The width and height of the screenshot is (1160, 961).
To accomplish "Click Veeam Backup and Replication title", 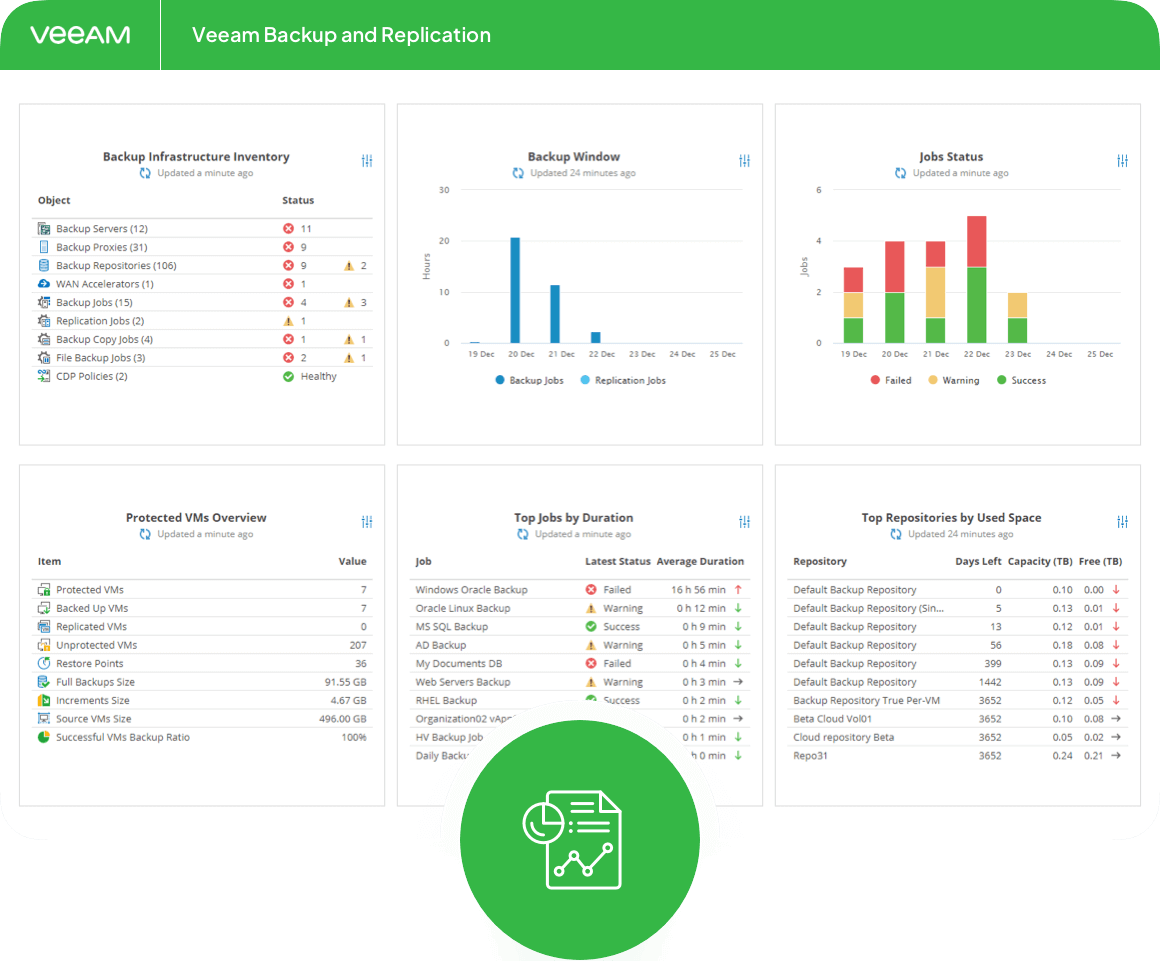I will (341, 35).
